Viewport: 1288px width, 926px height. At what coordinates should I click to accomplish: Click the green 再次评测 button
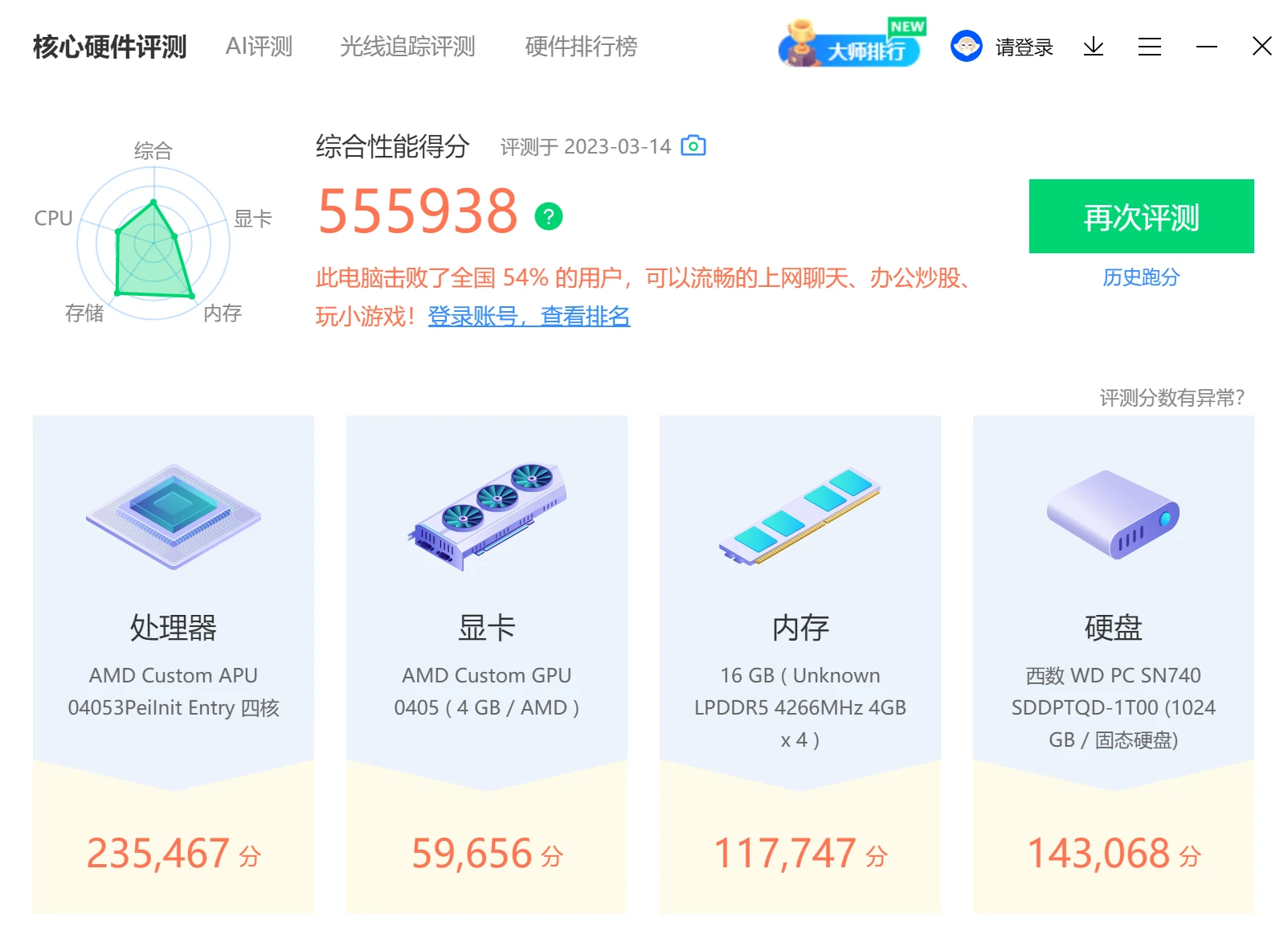tap(1141, 216)
